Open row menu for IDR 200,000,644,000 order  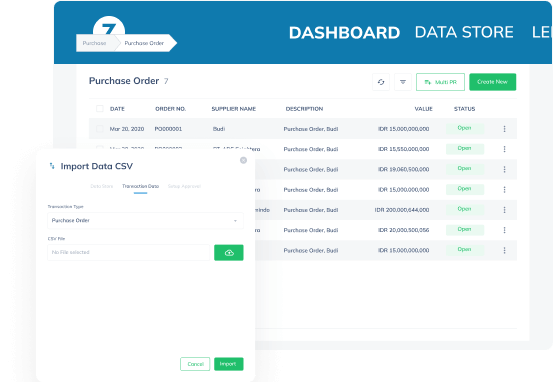504,210
